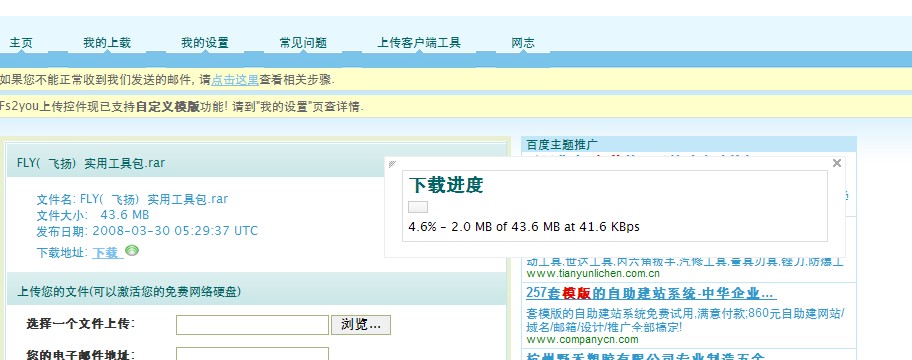Click the 文件大小: 43.6 MB text
This screenshot has width=912, height=360.
pos(93,215)
